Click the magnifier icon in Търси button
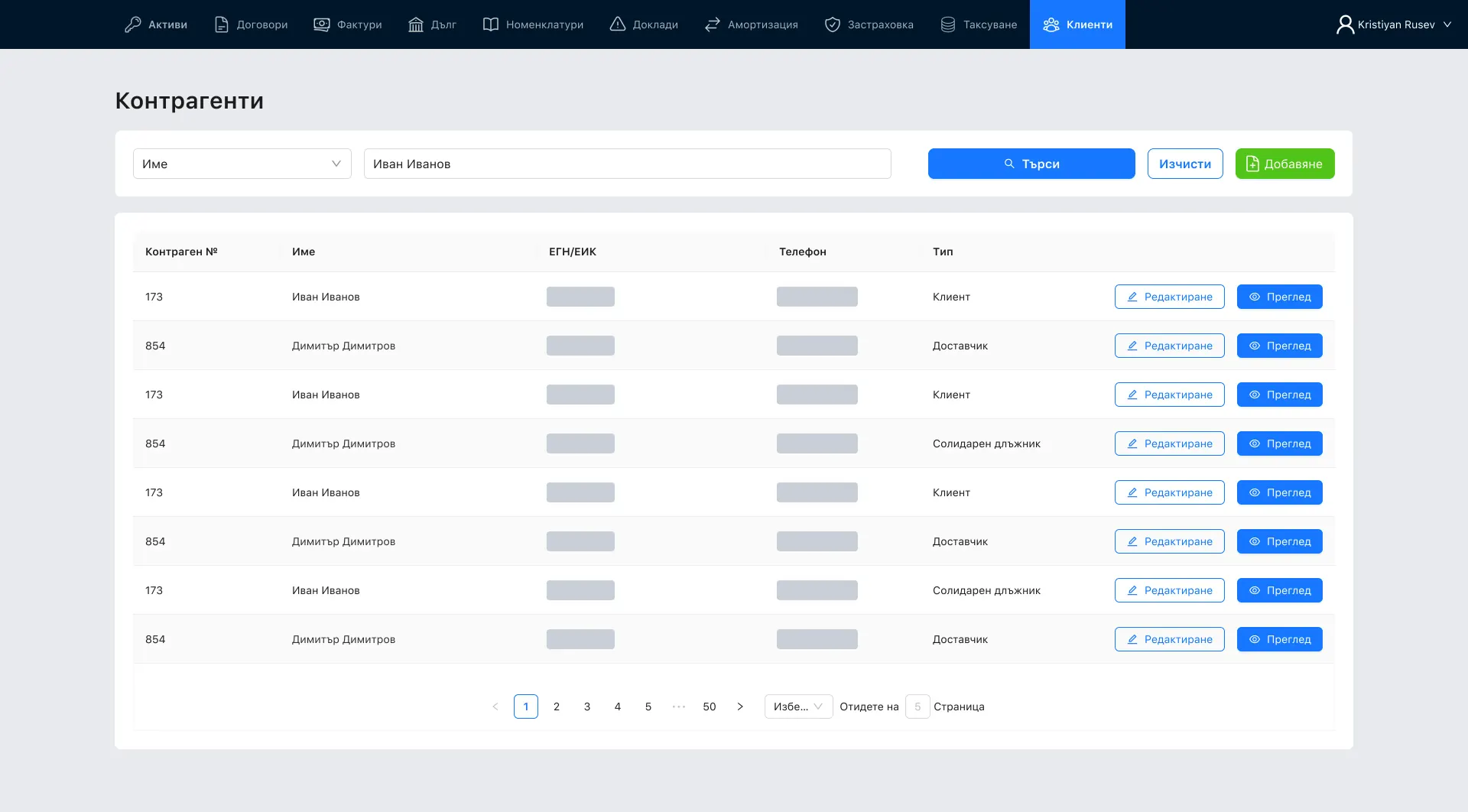The height and width of the screenshot is (812, 1468). pyautogui.click(x=1009, y=164)
